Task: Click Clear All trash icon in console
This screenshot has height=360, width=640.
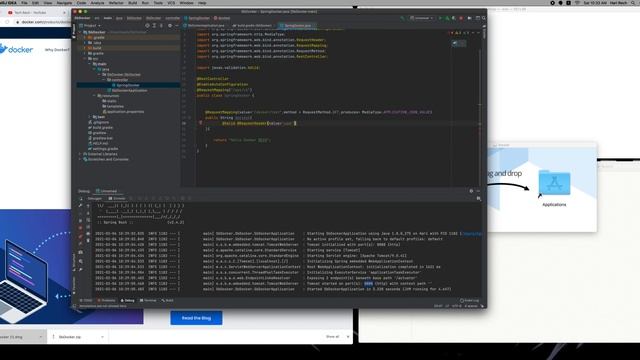Action: pos(88,241)
